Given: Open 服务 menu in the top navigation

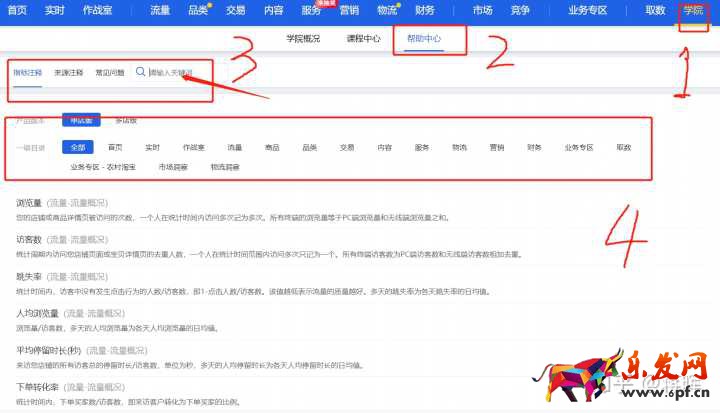Looking at the screenshot, I should click(311, 10).
